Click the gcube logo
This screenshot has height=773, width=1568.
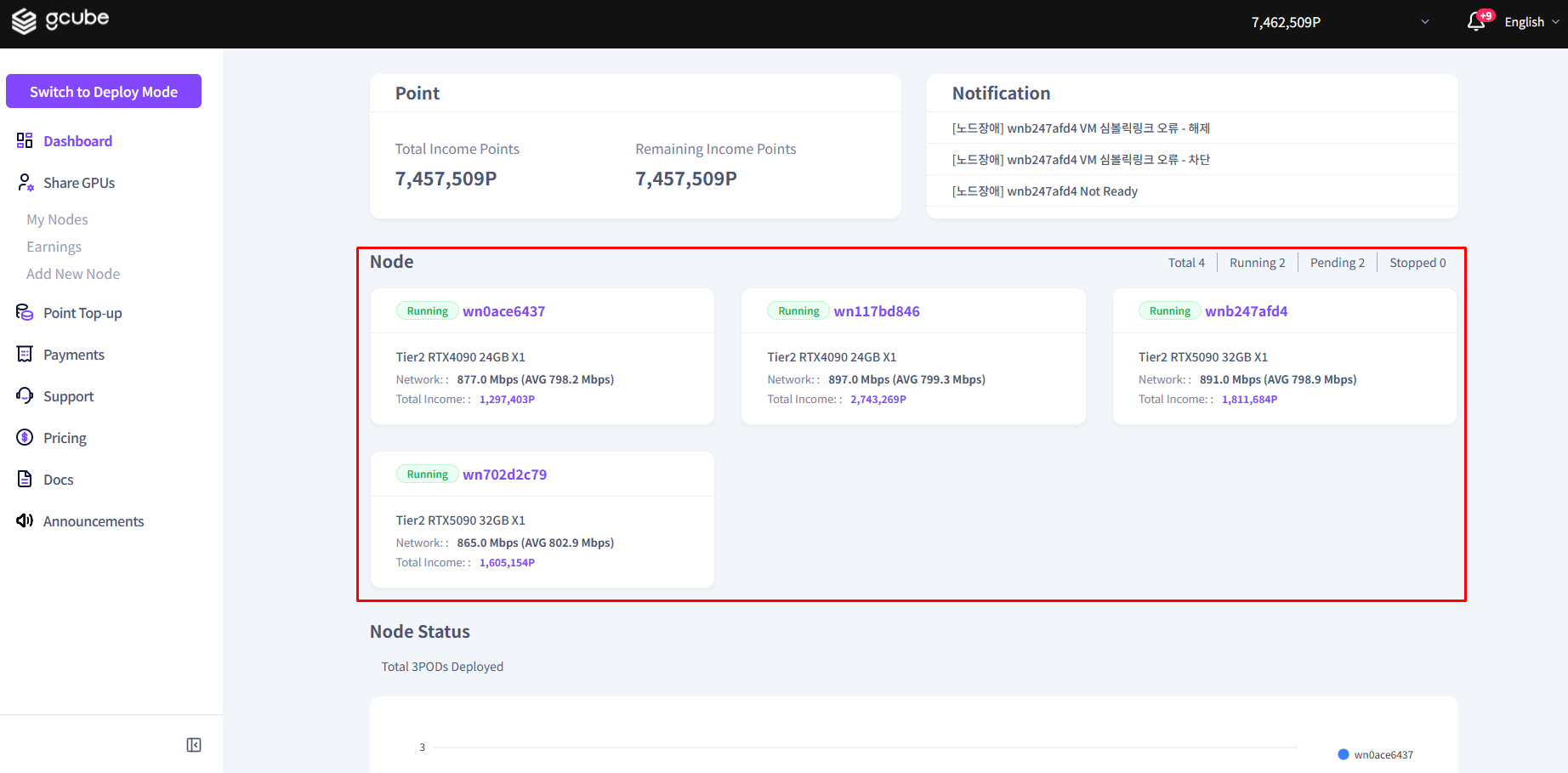tap(60, 20)
